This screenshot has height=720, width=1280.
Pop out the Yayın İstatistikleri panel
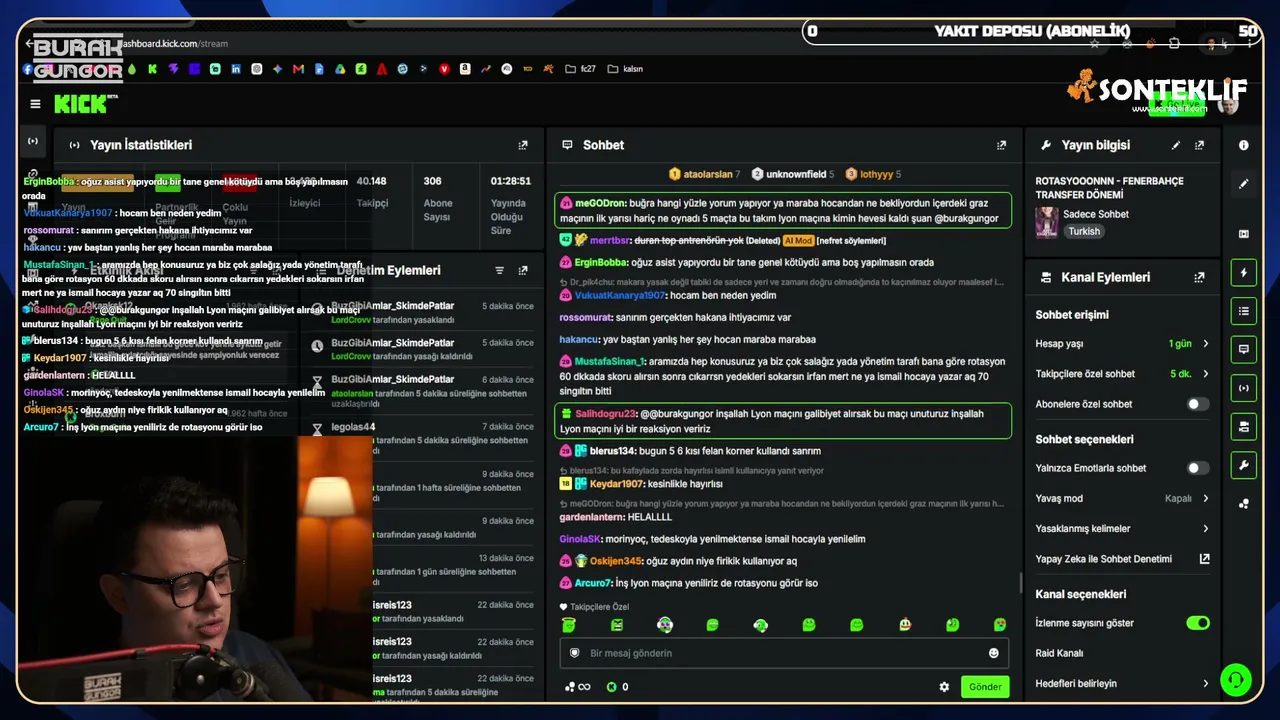[x=523, y=145]
